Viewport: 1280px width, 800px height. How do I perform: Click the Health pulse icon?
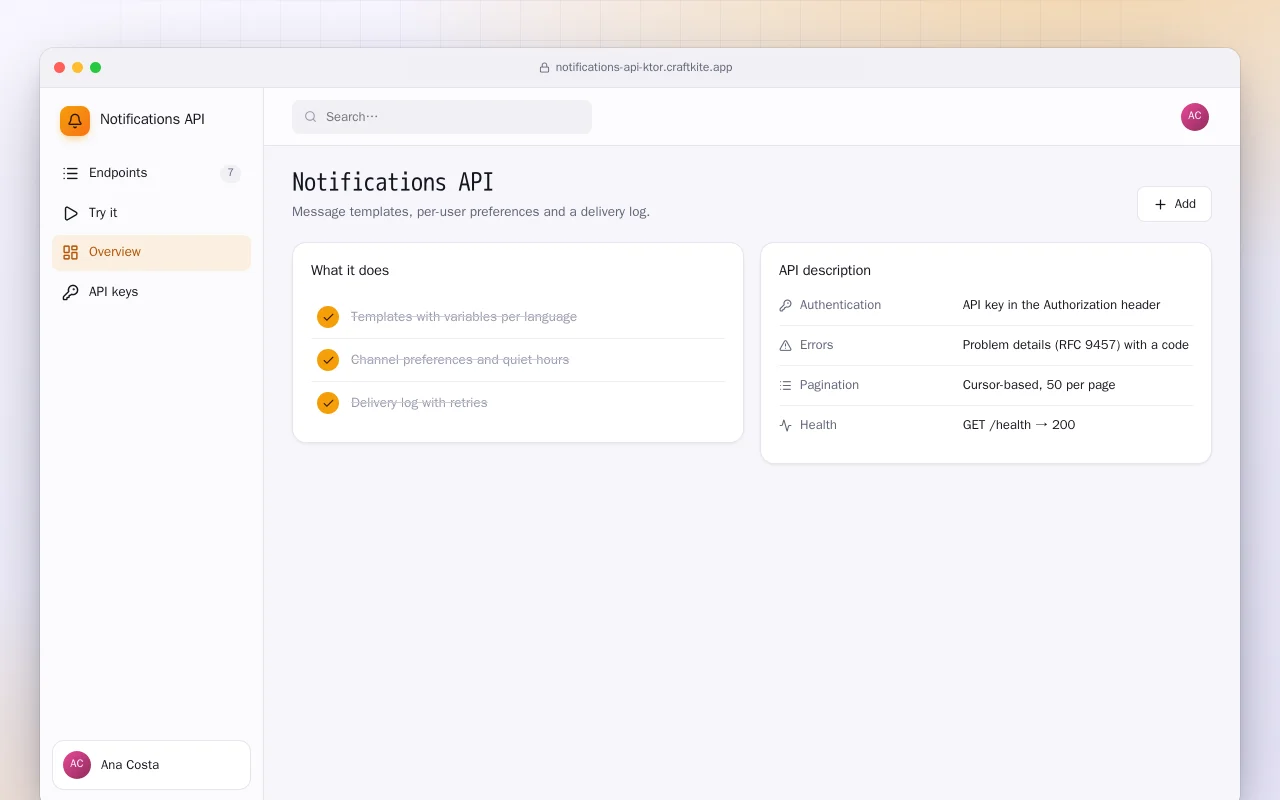pos(785,425)
